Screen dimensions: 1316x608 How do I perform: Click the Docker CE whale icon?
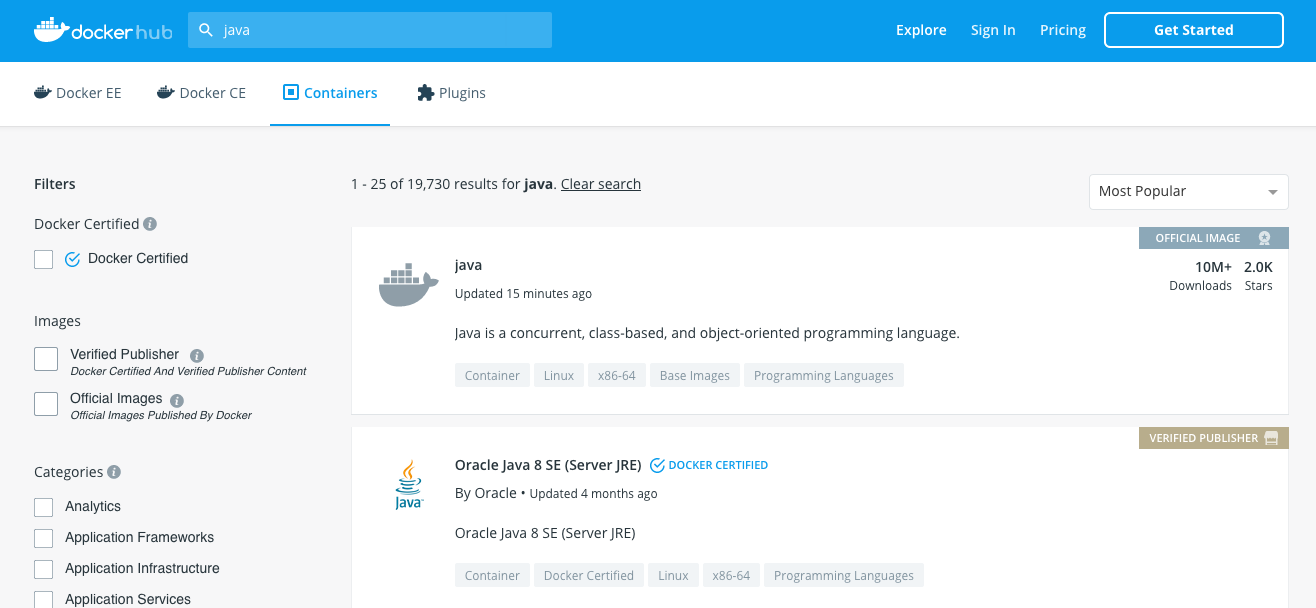[166, 93]
